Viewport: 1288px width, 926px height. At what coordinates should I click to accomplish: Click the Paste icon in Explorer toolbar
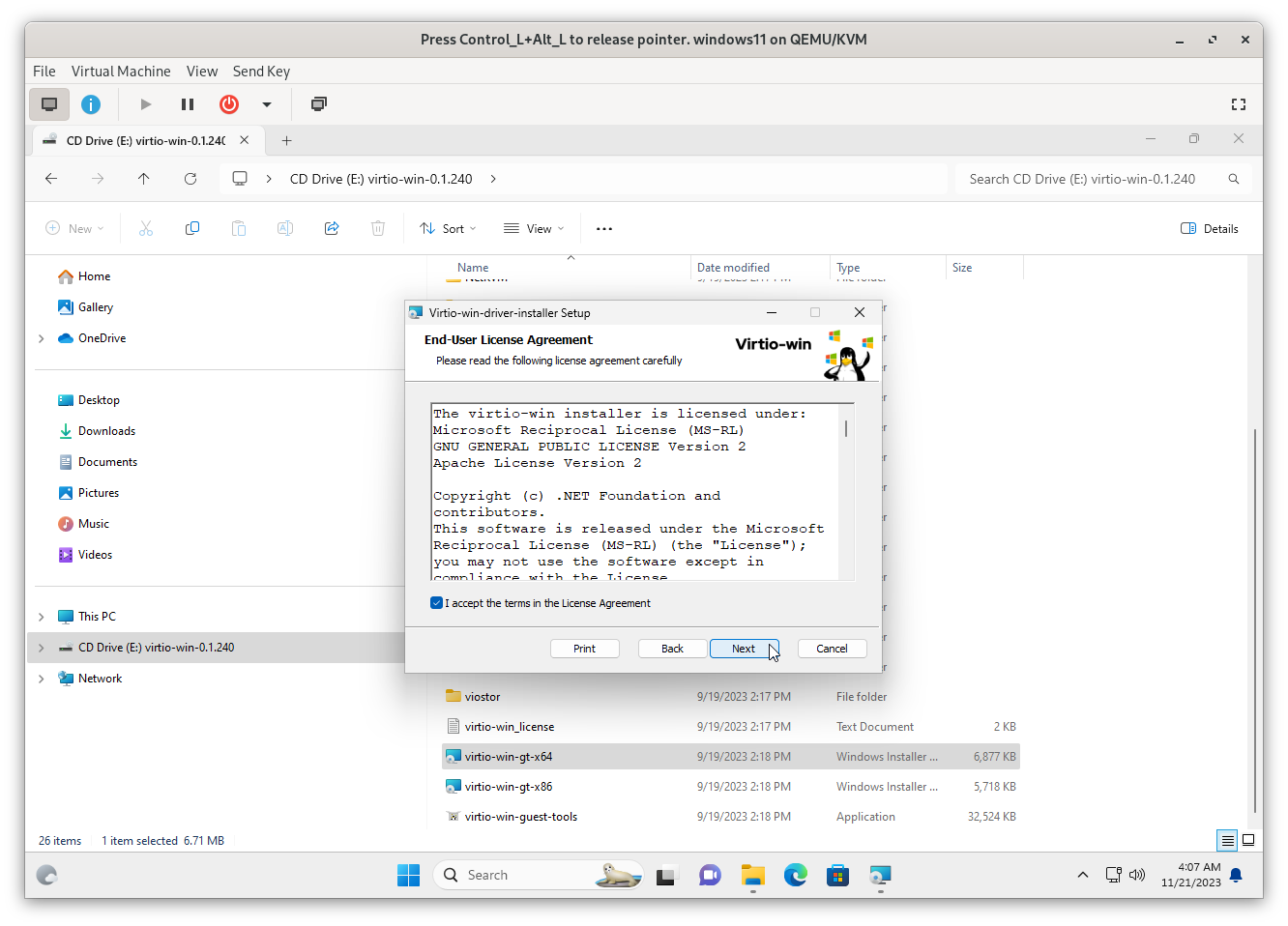click(239, 229)
